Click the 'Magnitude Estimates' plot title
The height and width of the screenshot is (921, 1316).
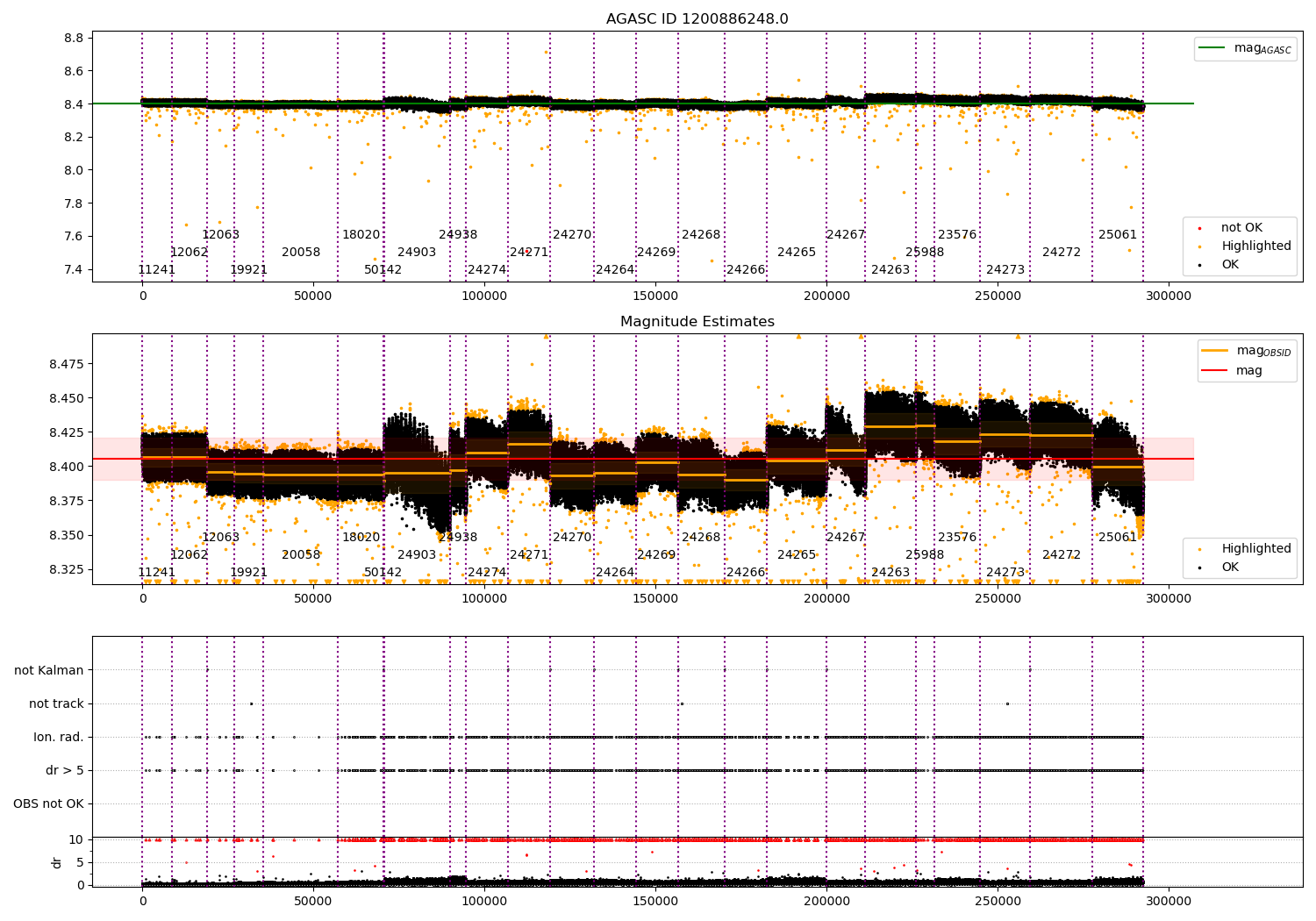click(x=697, y=322)
